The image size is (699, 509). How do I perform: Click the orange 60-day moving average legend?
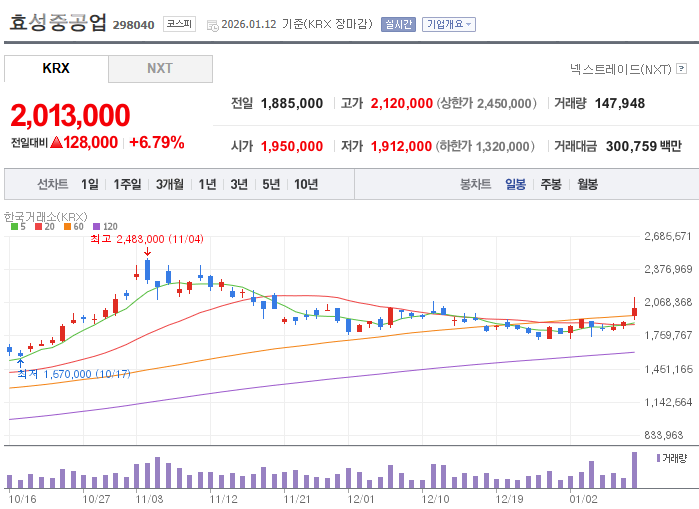point(74,226)
